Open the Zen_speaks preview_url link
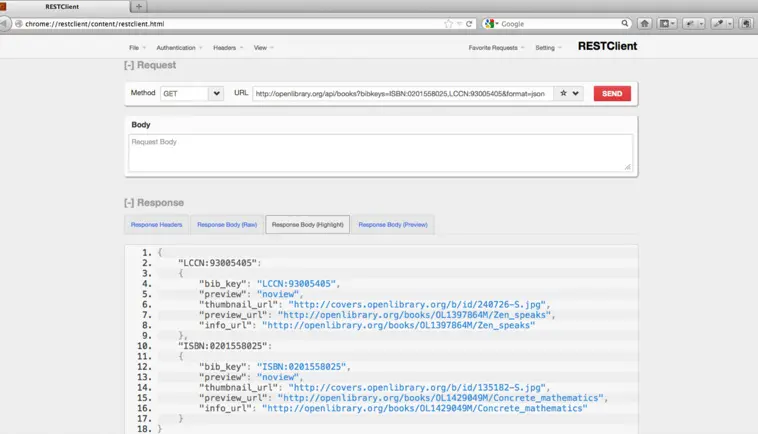The width and height of the screenshot is (758, 434). [414, 315]
